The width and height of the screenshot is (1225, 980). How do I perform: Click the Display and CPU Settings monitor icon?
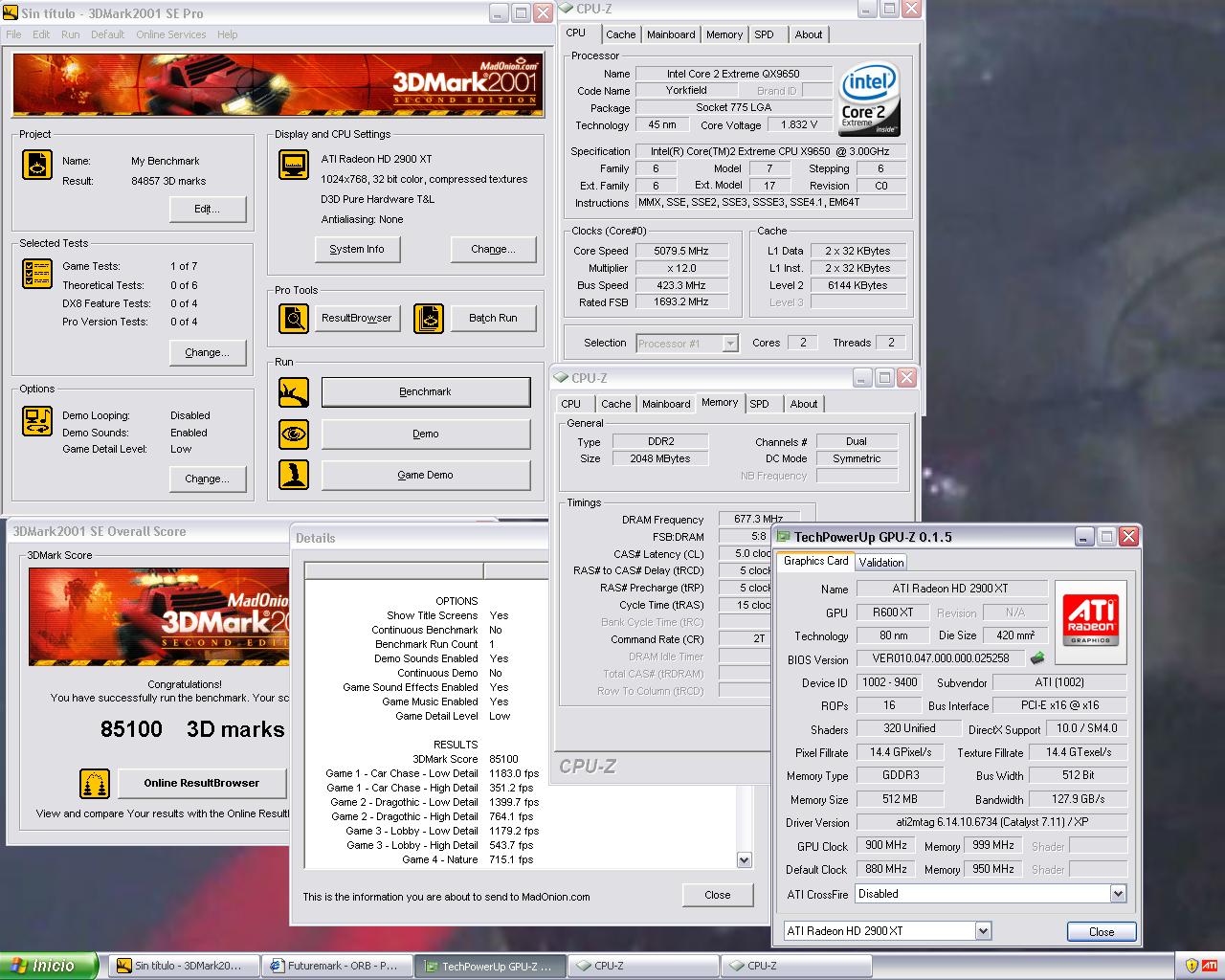pos(294,165)
